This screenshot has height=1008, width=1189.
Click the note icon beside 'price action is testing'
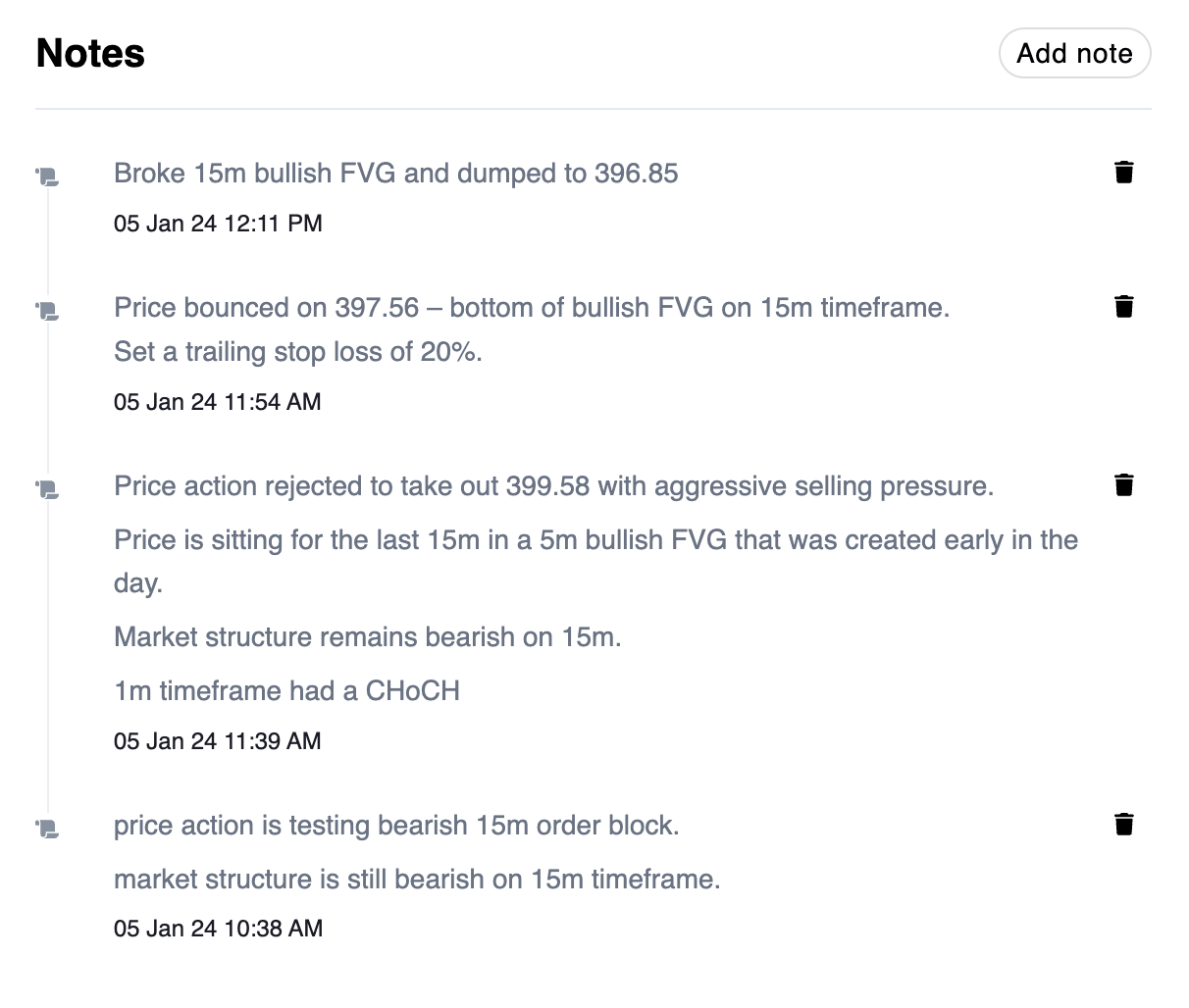(x=47, y=830)
